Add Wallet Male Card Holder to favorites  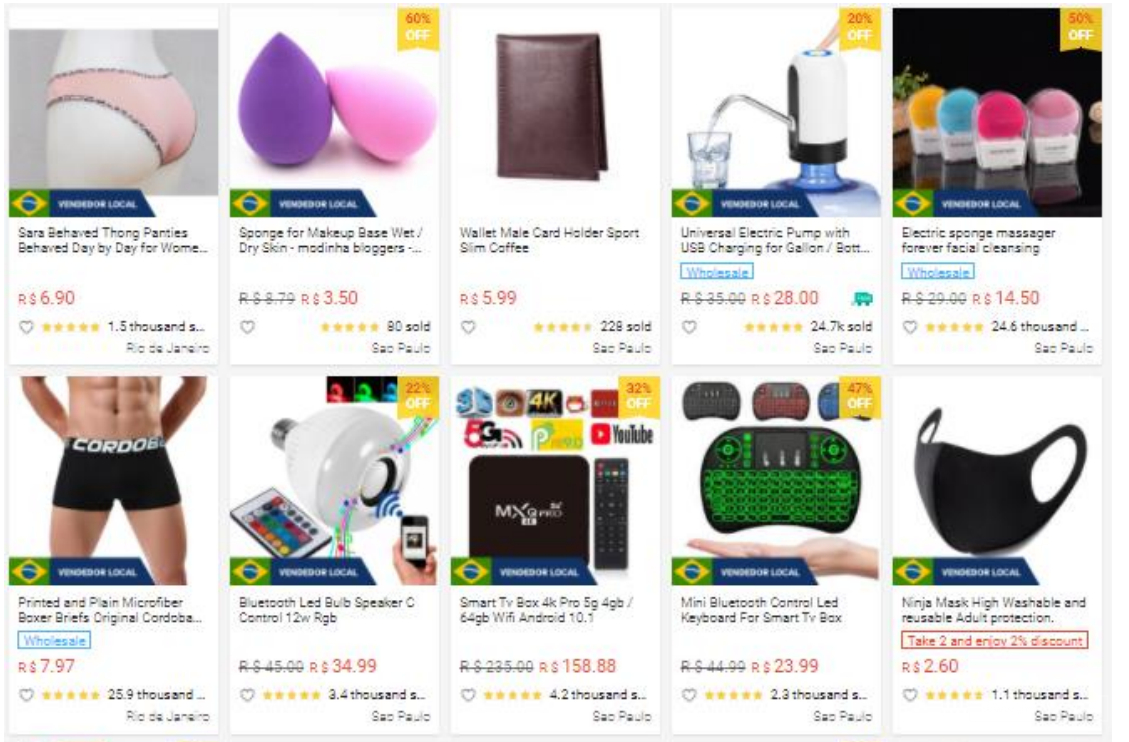tap(468, 327)
